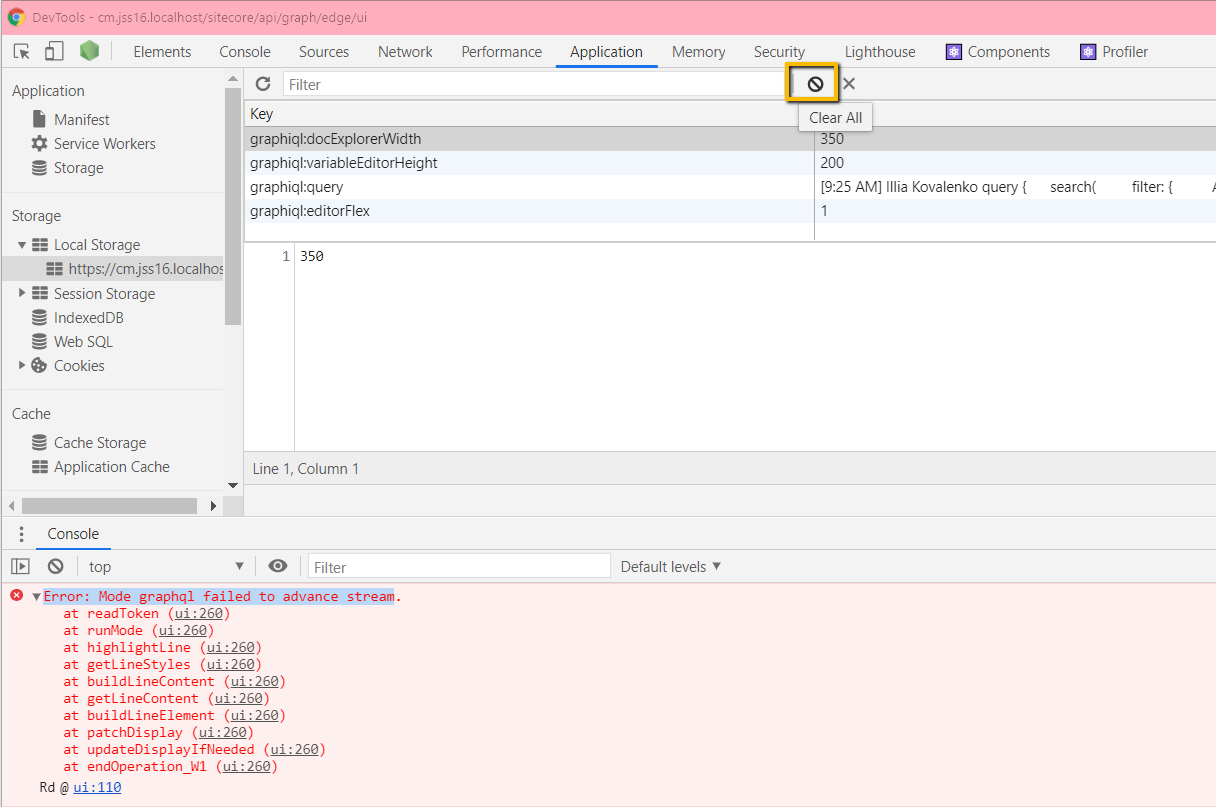Click the Clear All storage icon
Screen dimensions: 1216x807
tap(815, 84)
